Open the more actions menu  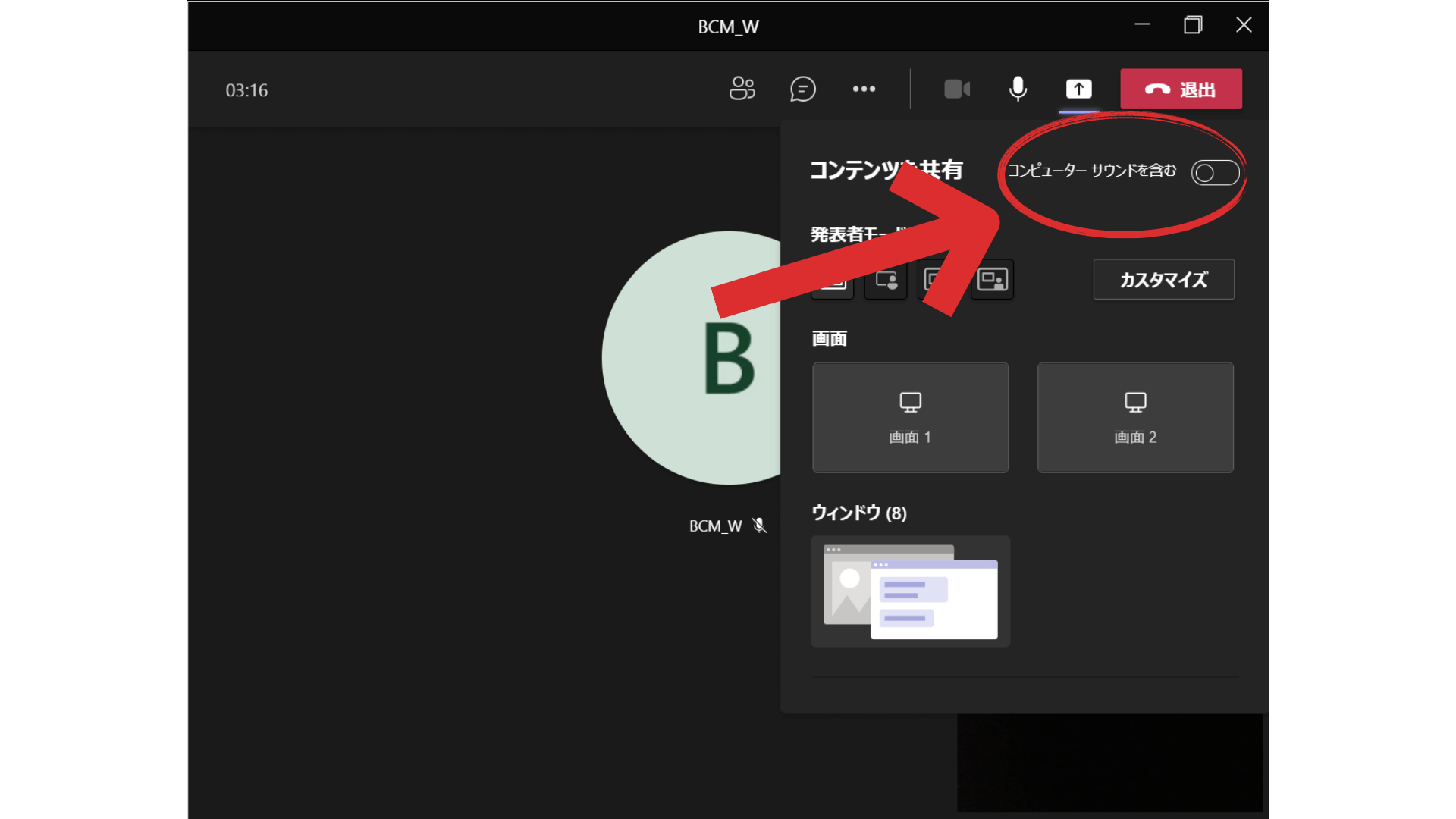864,89
